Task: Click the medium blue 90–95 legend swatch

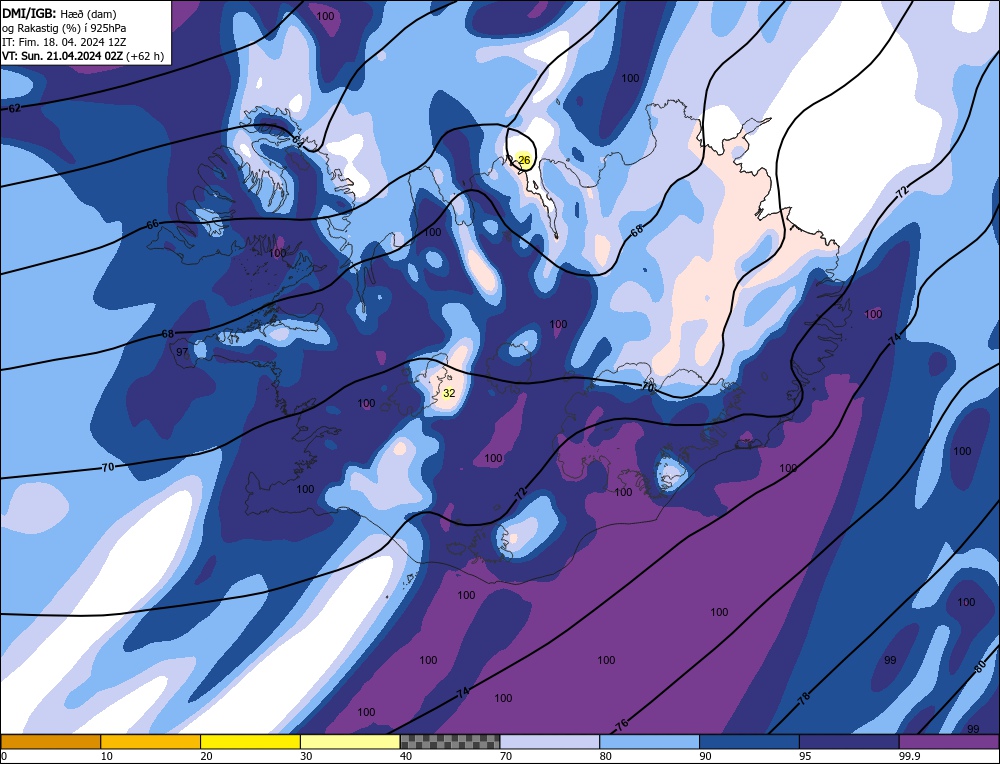Action: (x=749, y=741)
